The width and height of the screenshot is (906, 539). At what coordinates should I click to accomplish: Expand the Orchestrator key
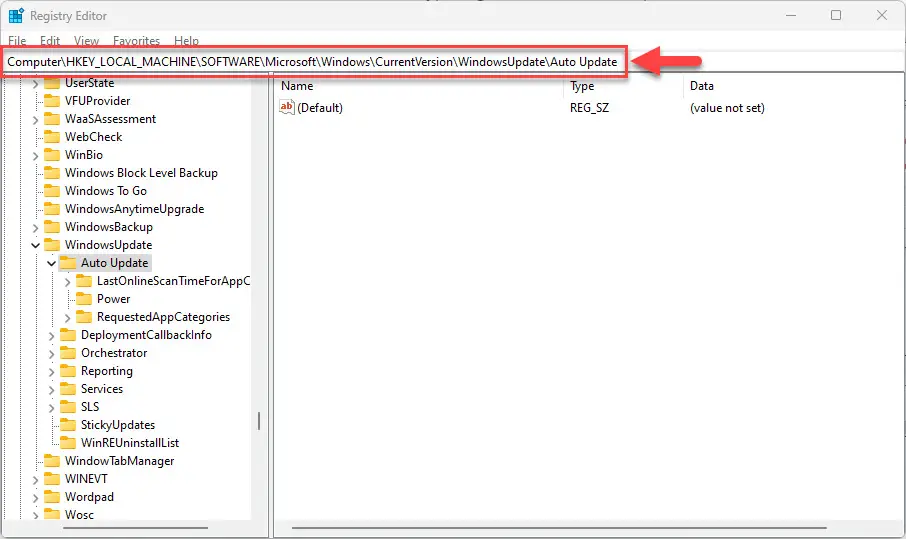pyautogui.click(x=51, y=354)
